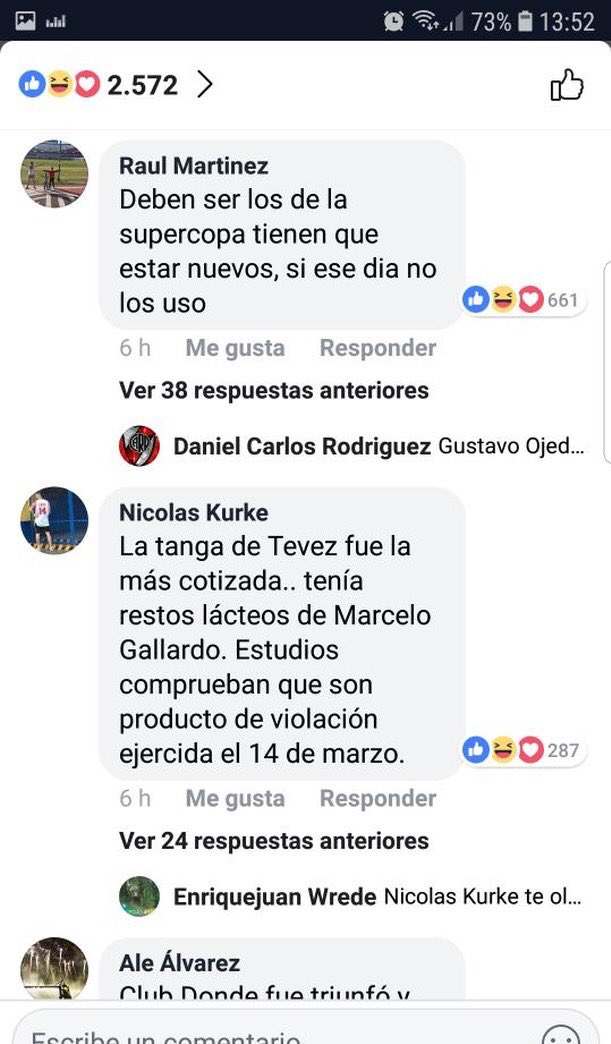The image size is (611, 1044).
Task: Like Raul Martinez's comment with Me gusta
Action: [235, 348]
